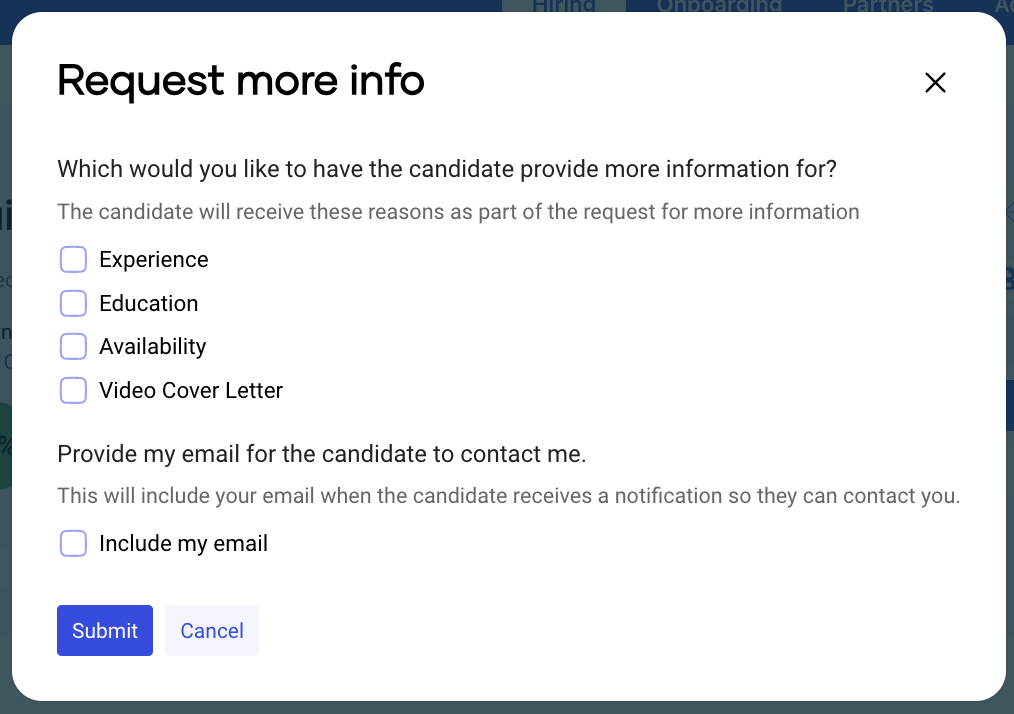1014x714 pixels.
Task: Click the Video Cover Letter label
Action: click(190, 390)
